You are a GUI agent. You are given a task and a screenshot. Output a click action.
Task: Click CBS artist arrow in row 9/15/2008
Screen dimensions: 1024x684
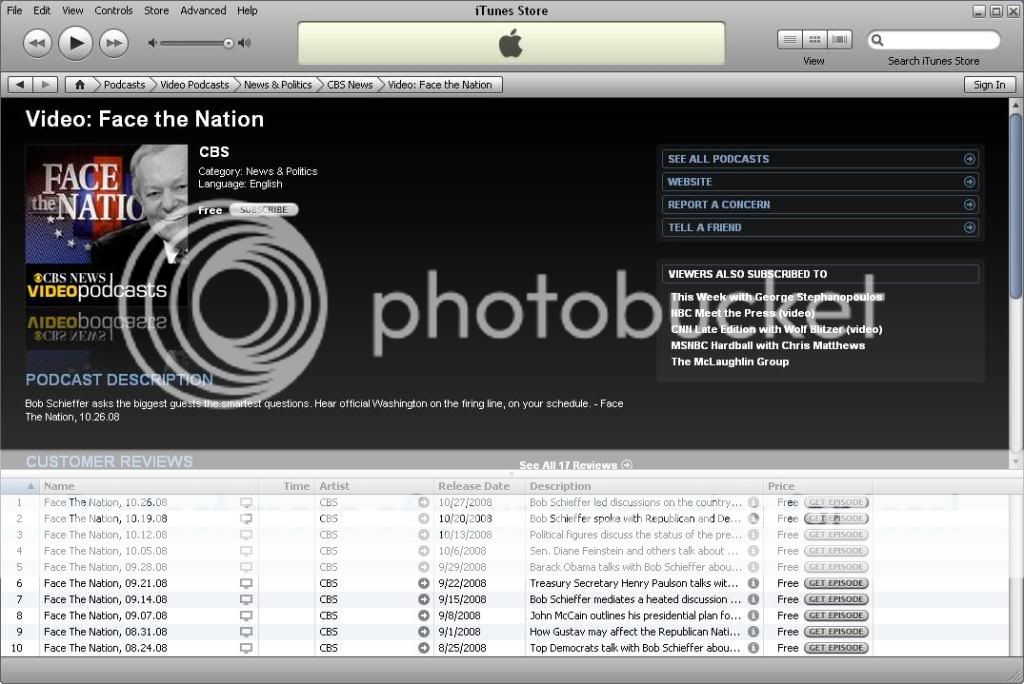(424, 599)
